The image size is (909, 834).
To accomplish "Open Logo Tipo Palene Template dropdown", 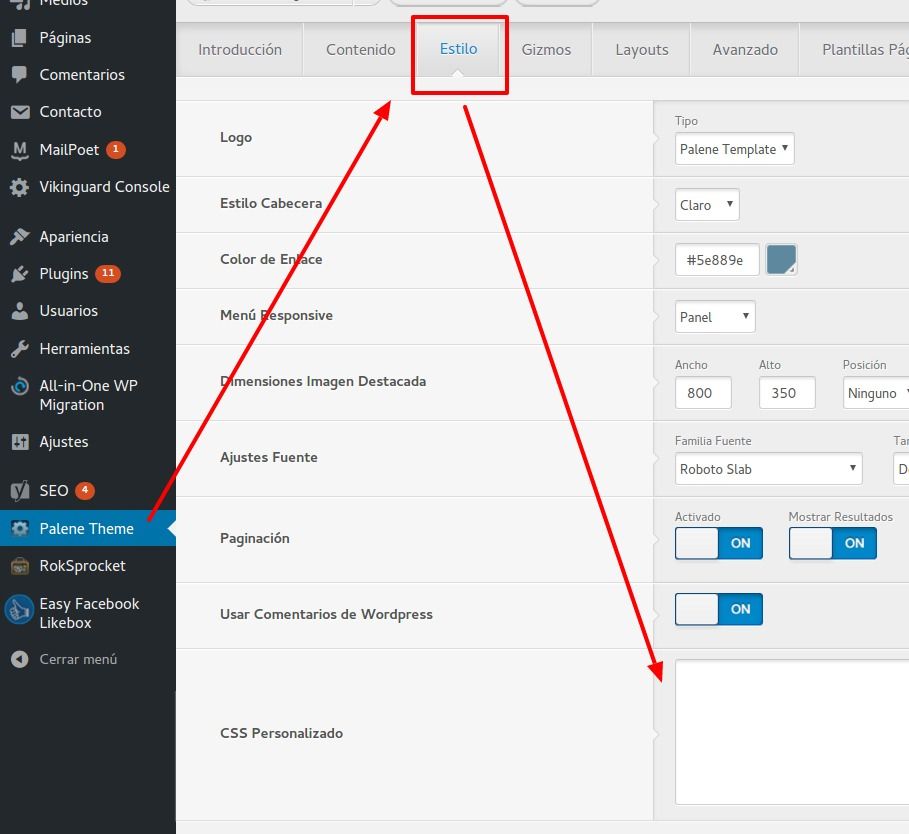I will [x=734, y=149].
